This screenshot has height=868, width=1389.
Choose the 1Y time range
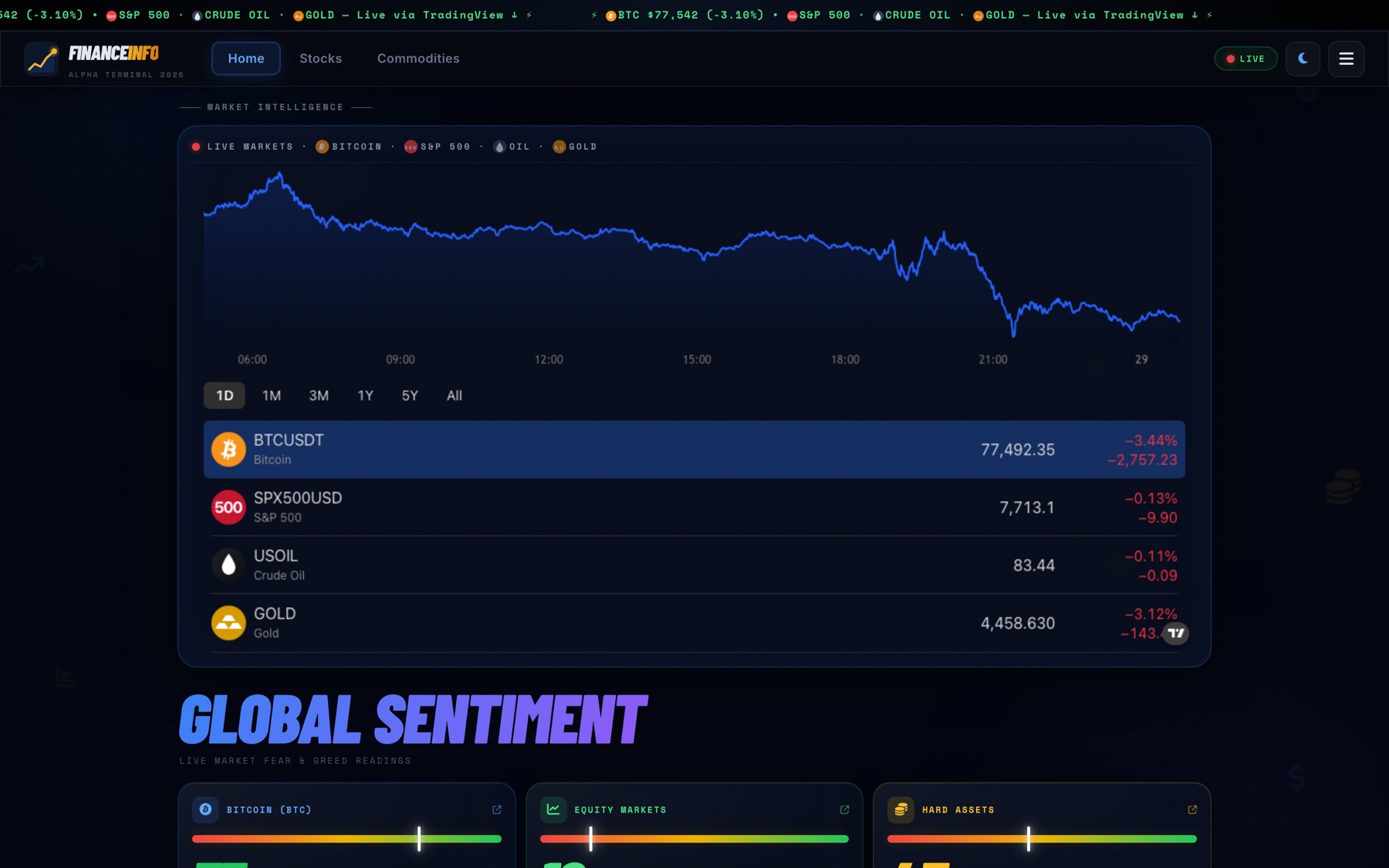365,395
